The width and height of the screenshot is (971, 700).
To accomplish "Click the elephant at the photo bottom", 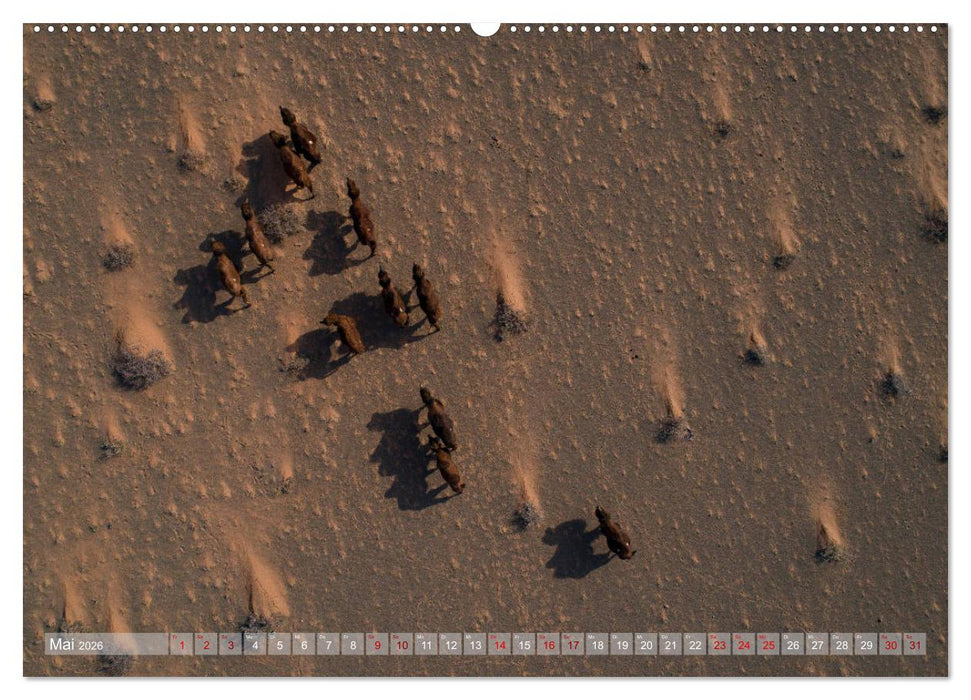I will click(612, 535).
